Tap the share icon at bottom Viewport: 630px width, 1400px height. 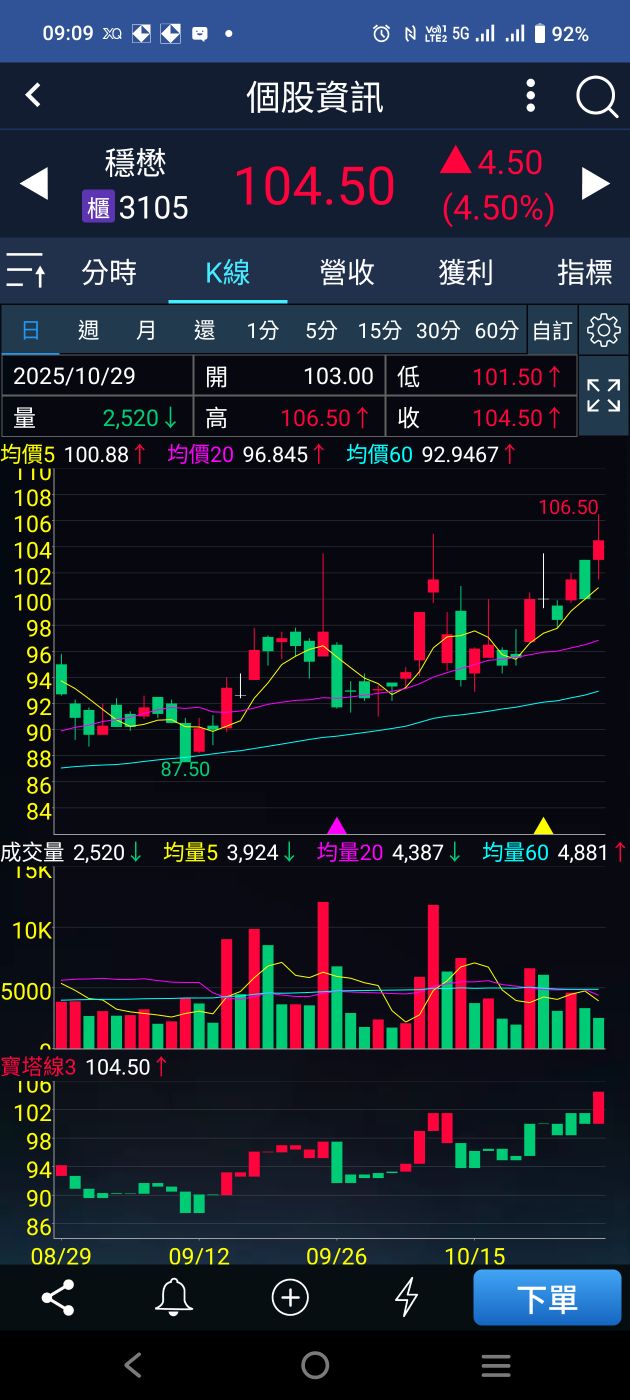[58, 1298]
